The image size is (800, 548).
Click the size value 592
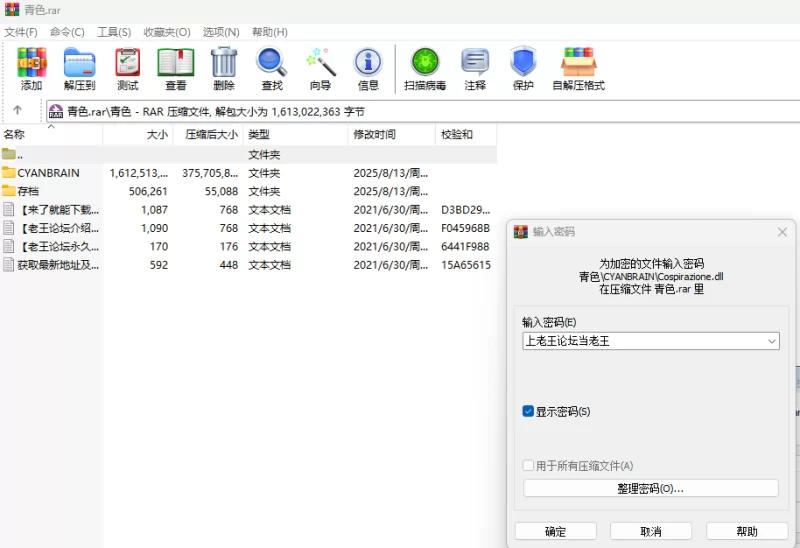[159, 265]
